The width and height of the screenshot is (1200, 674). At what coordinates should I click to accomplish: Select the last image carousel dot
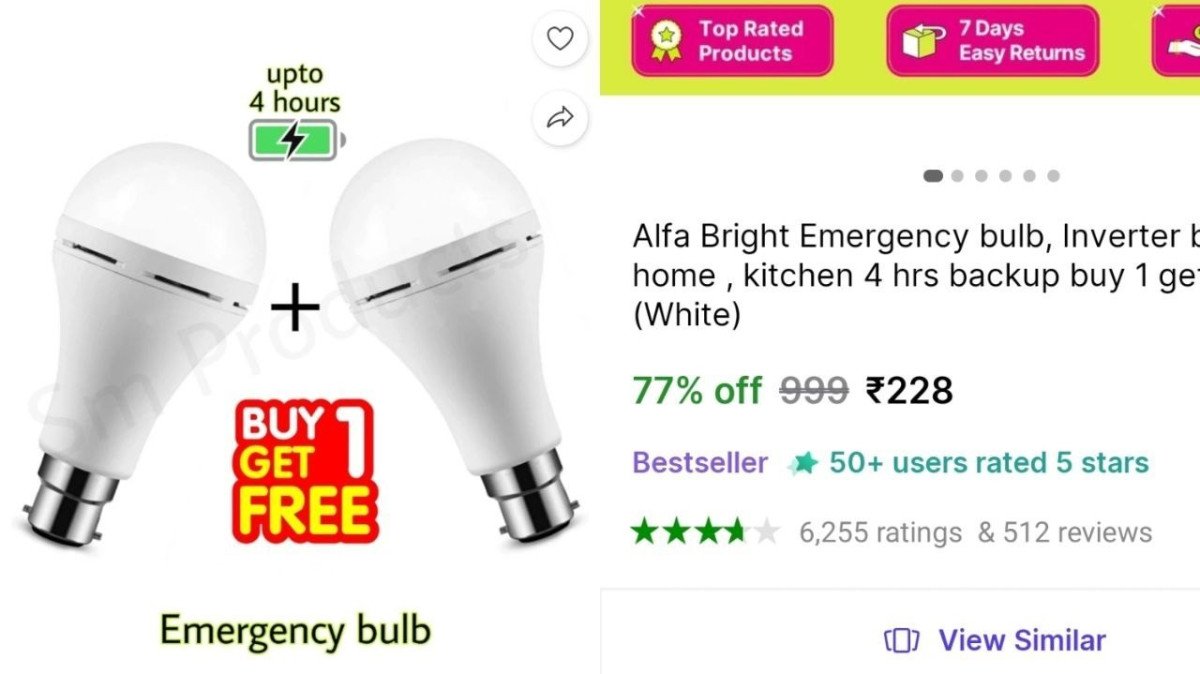click(1053, 176)
